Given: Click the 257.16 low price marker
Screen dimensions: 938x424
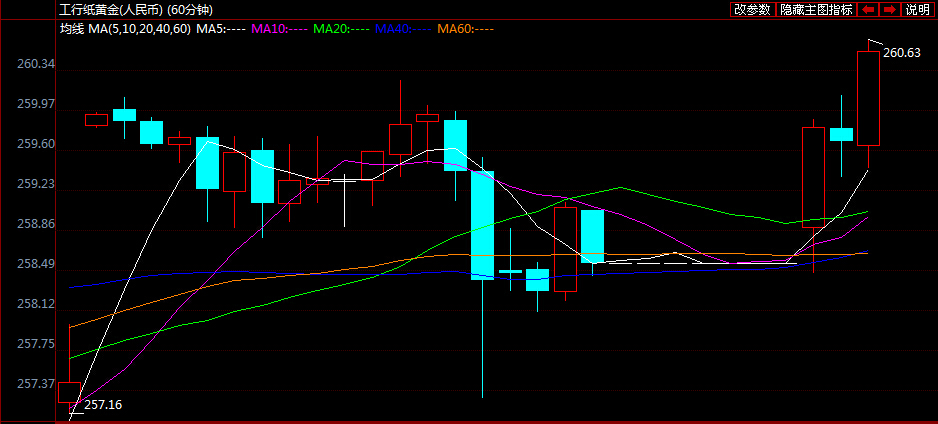Looking at the screenshot, I should tap(103, 405).
